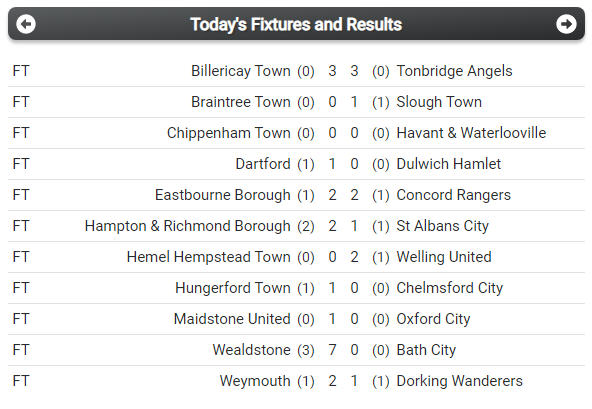Click Eastbourne Borough team name
592x409 pixels.
pos(223,195)
